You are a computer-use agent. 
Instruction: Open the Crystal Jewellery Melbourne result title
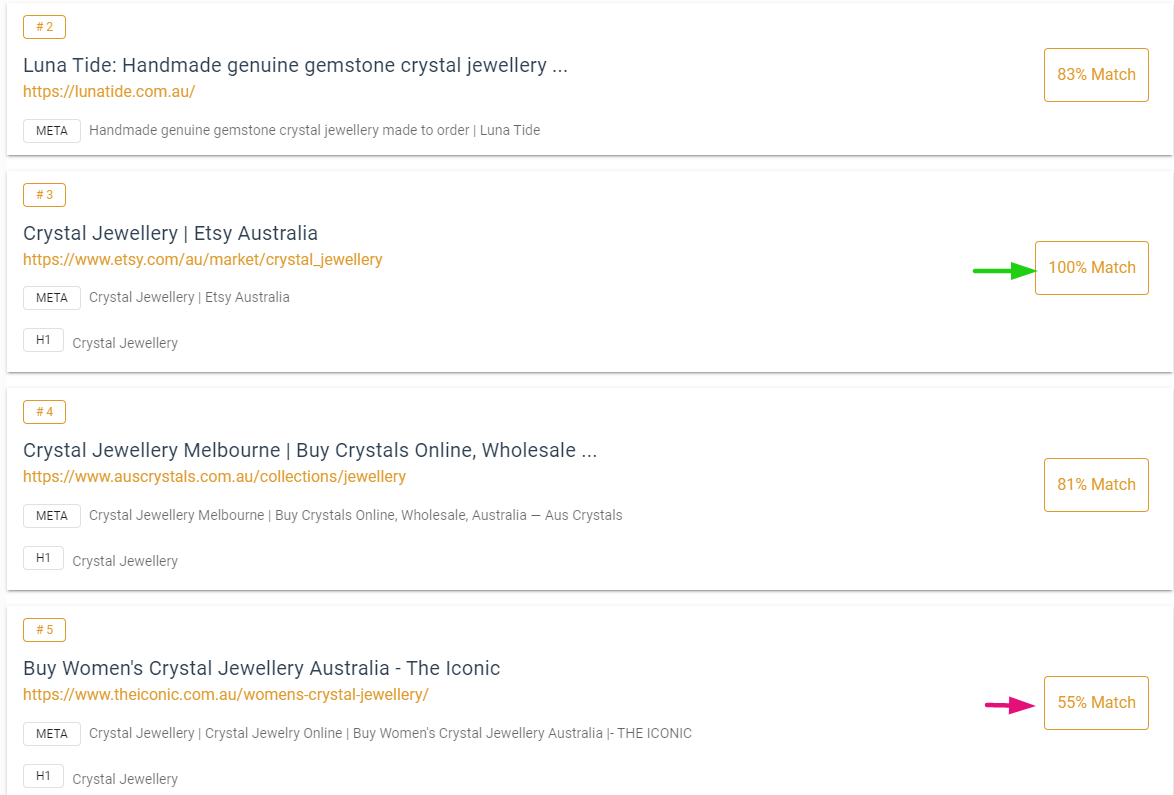click(x=310, y=450)
